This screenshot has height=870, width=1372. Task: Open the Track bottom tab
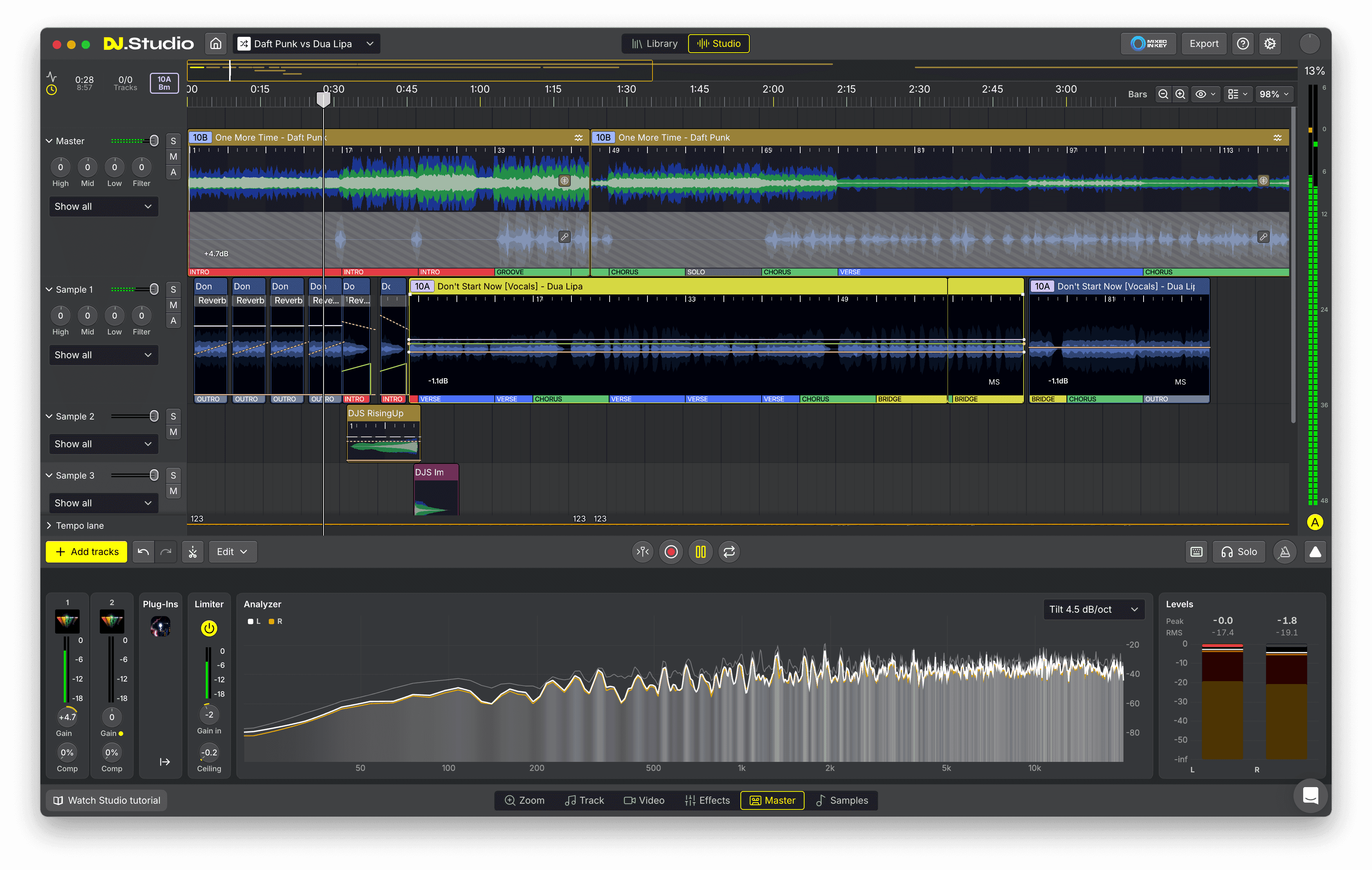pyautogui.click(x=584, y=800)
